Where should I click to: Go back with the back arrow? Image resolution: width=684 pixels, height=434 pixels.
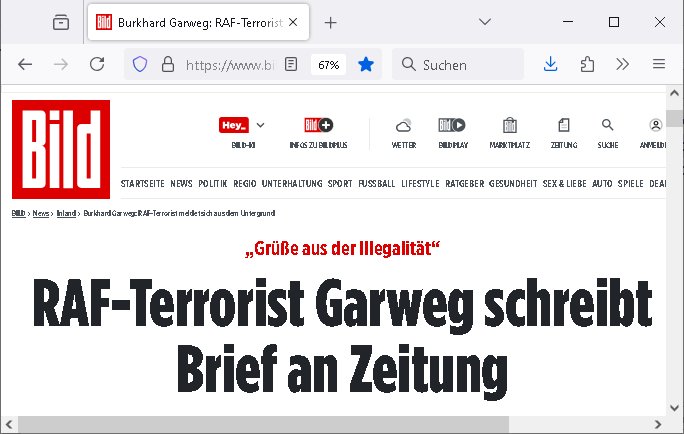25,65
